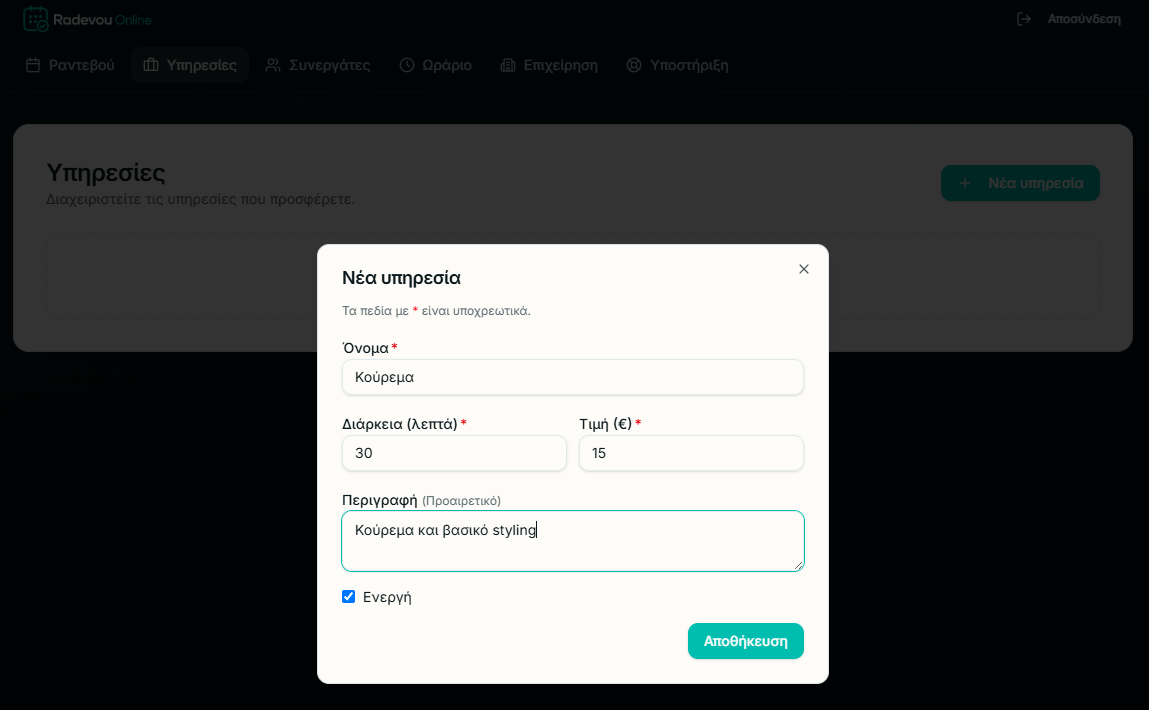
Task: Click the Αποσύνδεση logout link
Action: (x=1084, y=19)
